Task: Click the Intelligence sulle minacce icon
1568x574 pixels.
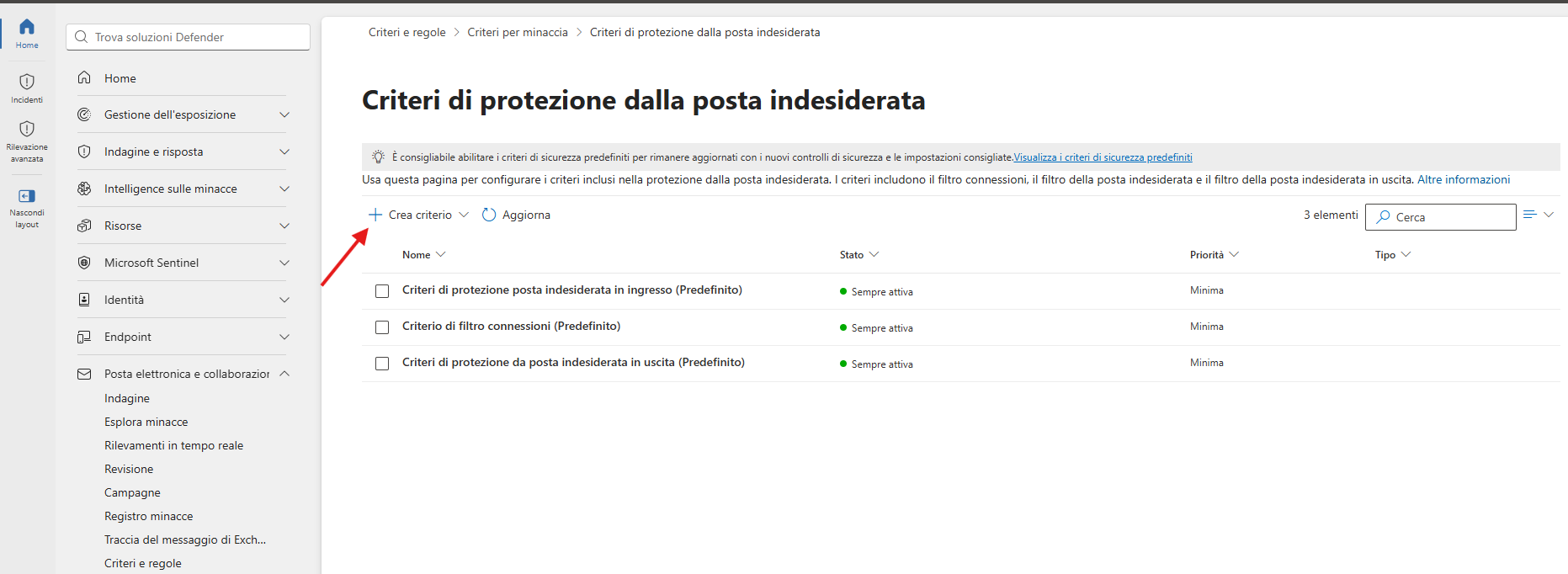Action: coord(84,189)
